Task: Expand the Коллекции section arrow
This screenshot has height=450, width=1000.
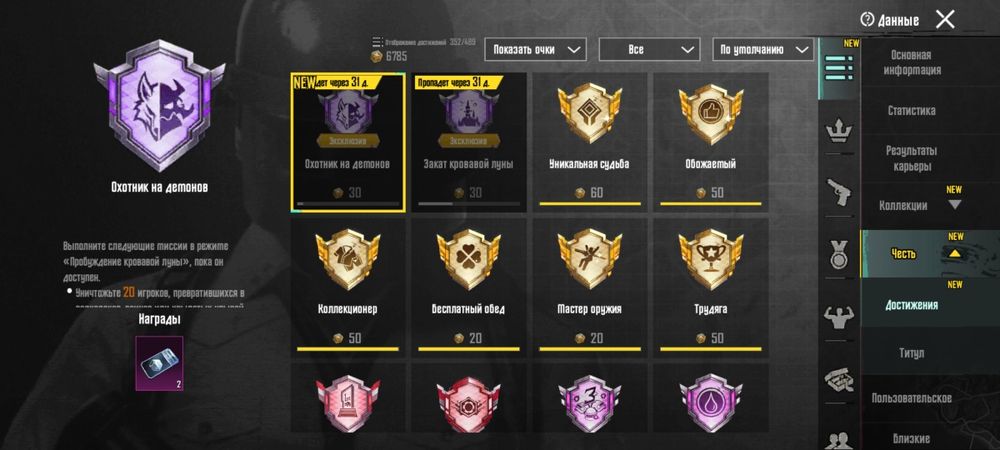Action: 954,205
